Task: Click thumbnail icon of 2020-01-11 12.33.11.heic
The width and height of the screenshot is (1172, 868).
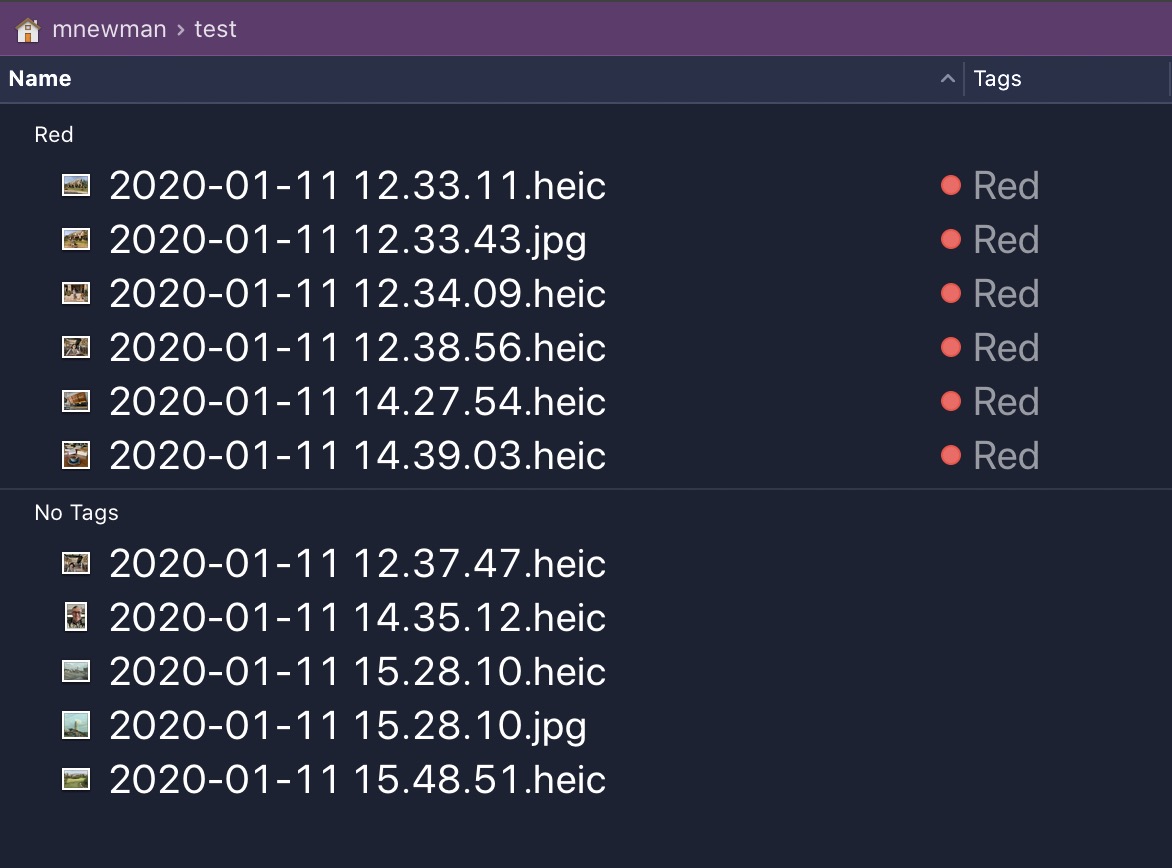Action: 76,186
